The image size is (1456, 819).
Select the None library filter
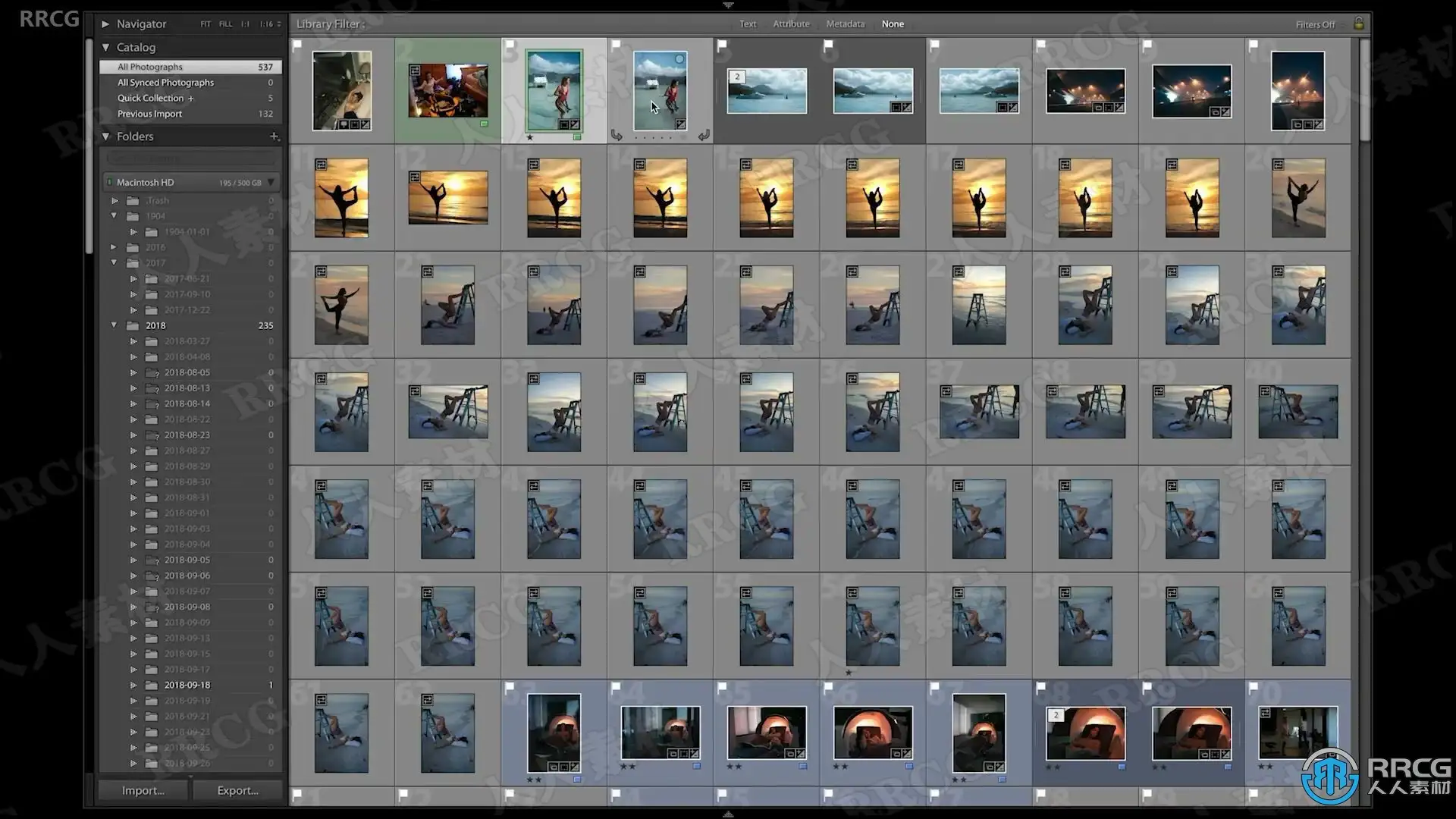[x=893, y=24]
